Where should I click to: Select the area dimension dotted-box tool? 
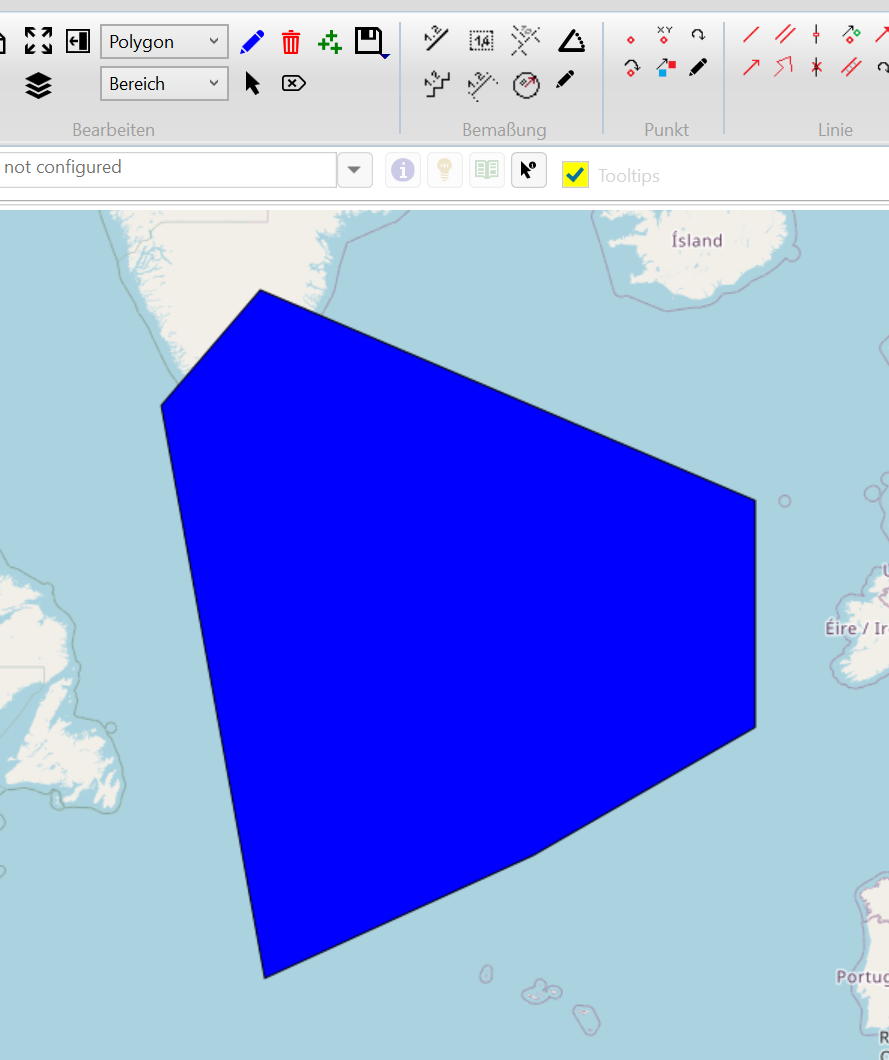point(481,41)
